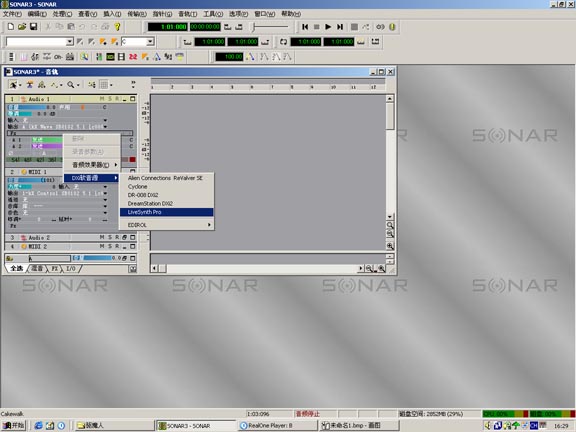Image resolution: width=576 pixels, height=432 pixels.
Task: Toggle the audio engine speaker icon
Action: pos(380,27)
